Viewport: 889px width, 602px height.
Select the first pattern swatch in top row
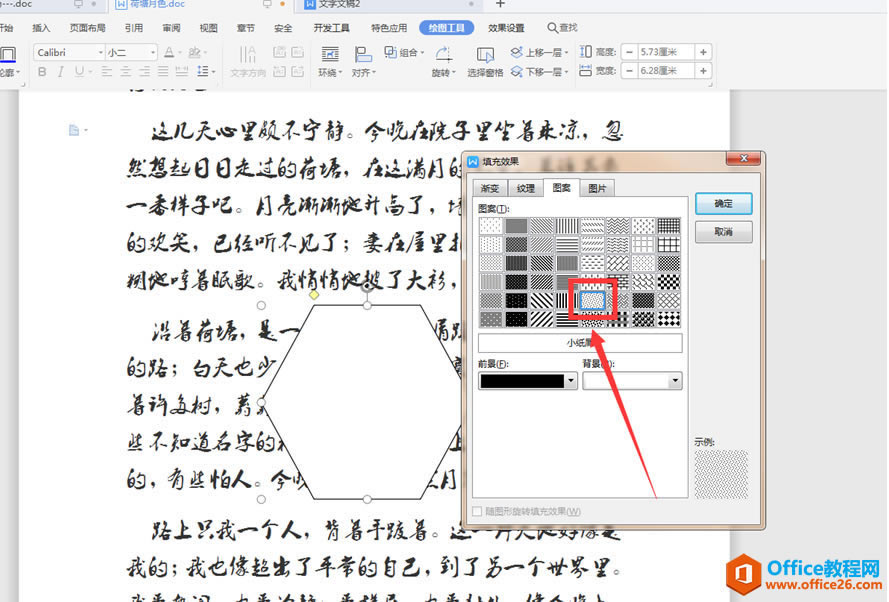pos(490,226)
